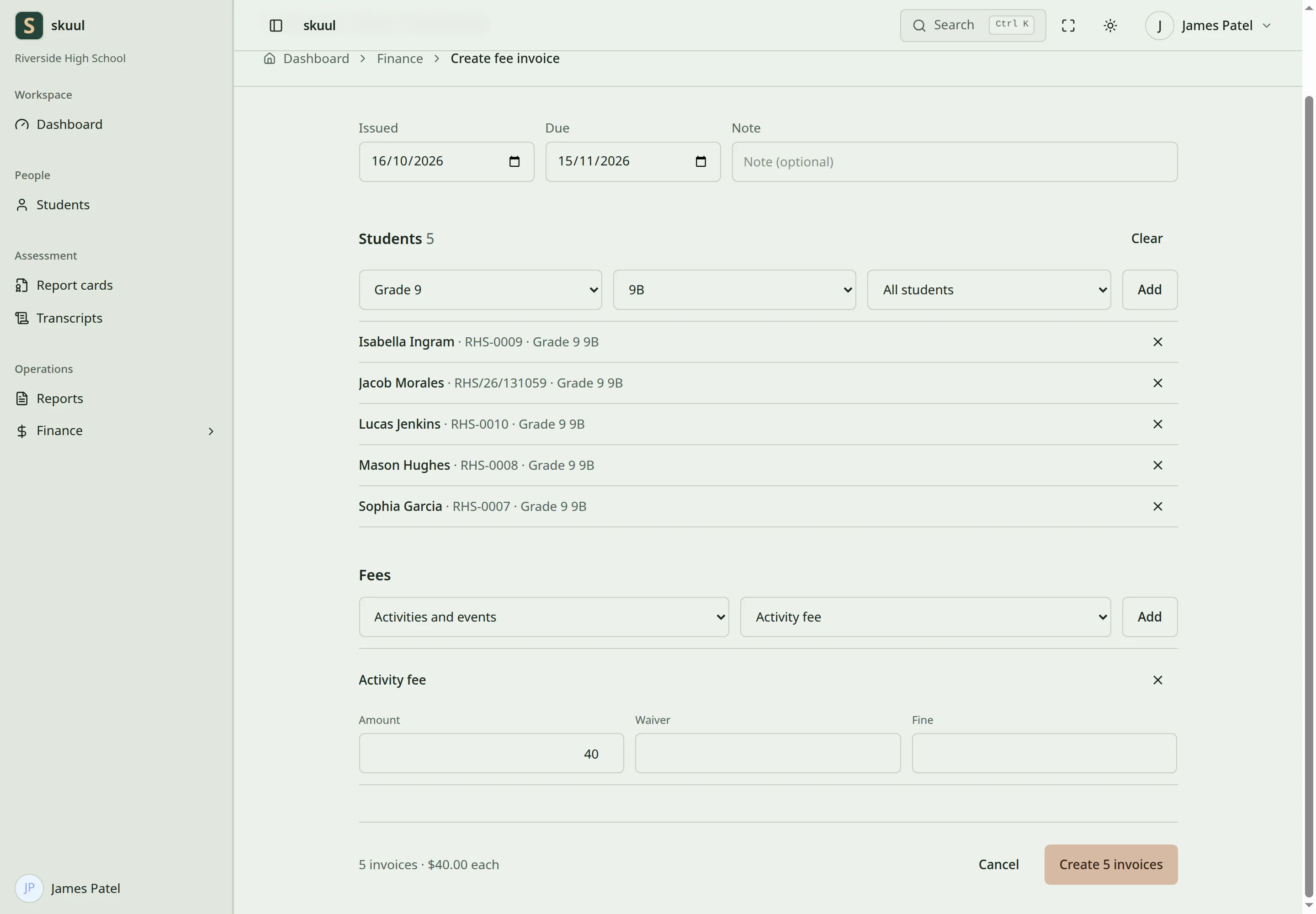Screen dimensions: 1316x914
Task: Click the Amount field showing 40
Action: click(491, 753)
